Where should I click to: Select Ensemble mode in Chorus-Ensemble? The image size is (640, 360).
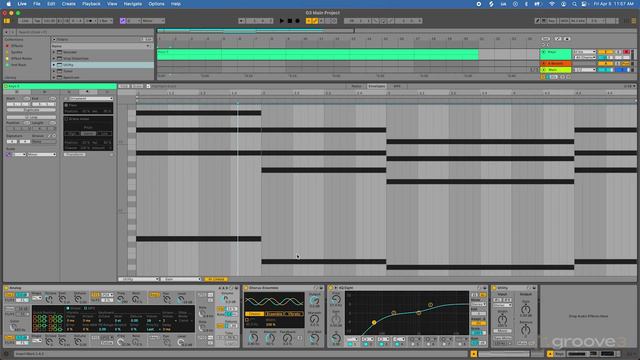coord(275,314)
